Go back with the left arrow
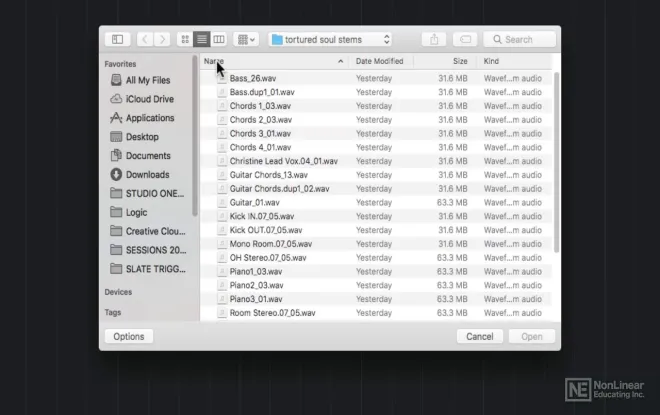The width and height of the screenshot is (660, 415). tap(145, 40)
